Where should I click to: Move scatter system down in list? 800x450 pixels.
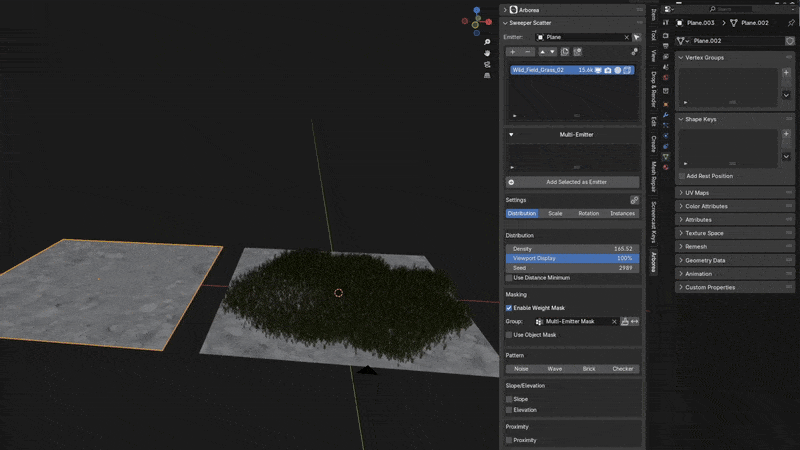click(552, 52)
